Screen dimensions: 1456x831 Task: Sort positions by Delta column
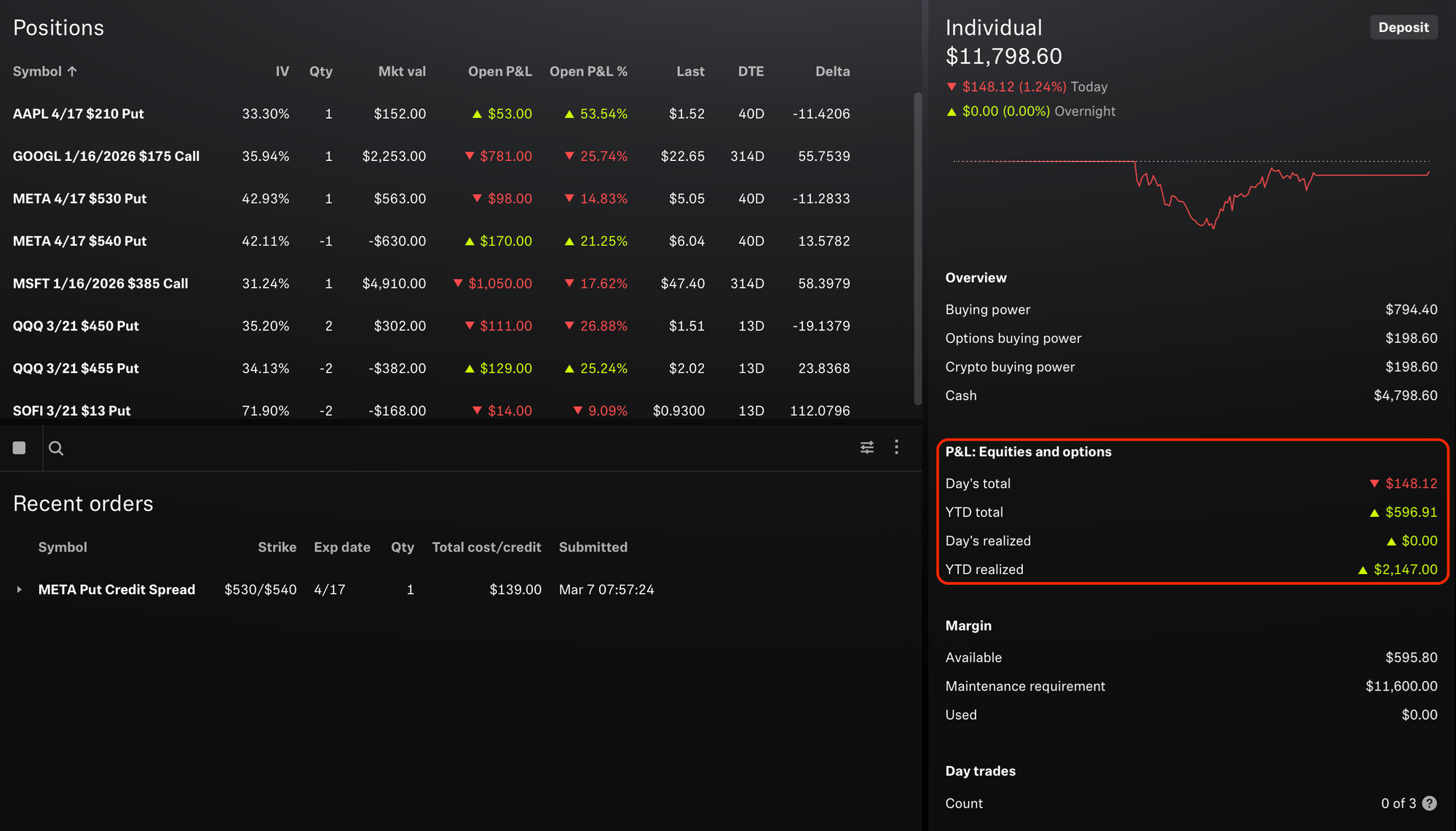[832, 71]
